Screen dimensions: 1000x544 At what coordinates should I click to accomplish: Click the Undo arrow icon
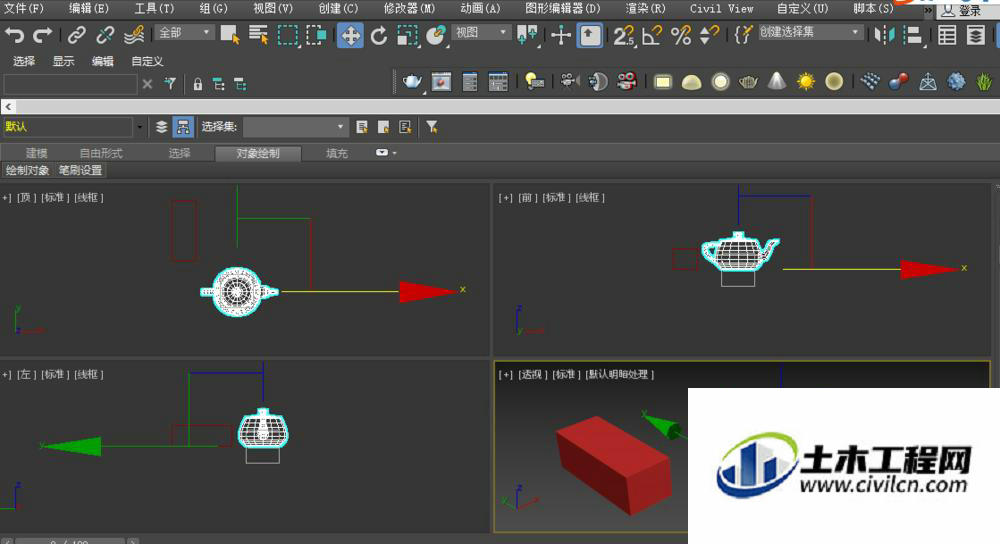[x=14, y=35]
